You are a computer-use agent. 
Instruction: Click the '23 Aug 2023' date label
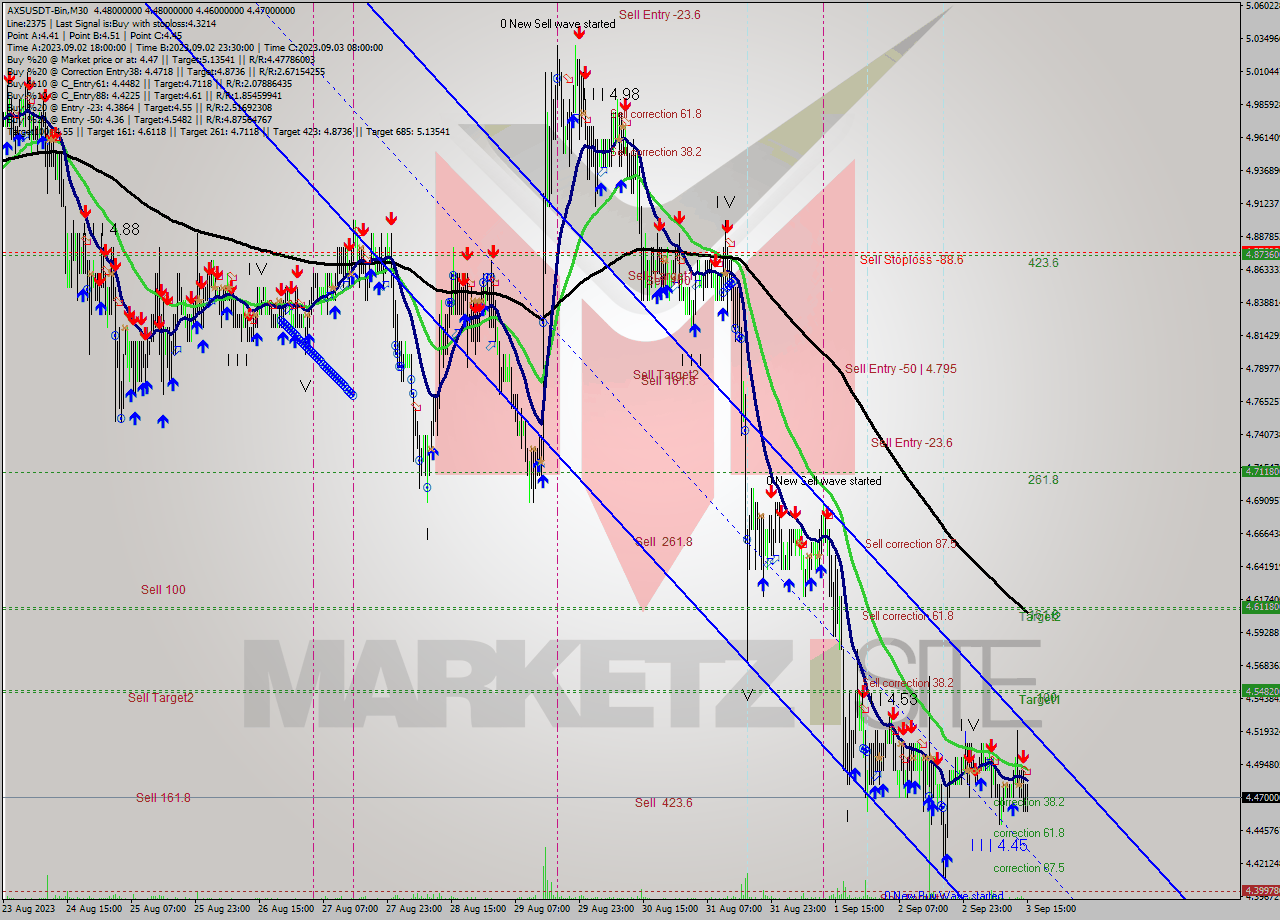pyautogui.click(x=30, y=909)
